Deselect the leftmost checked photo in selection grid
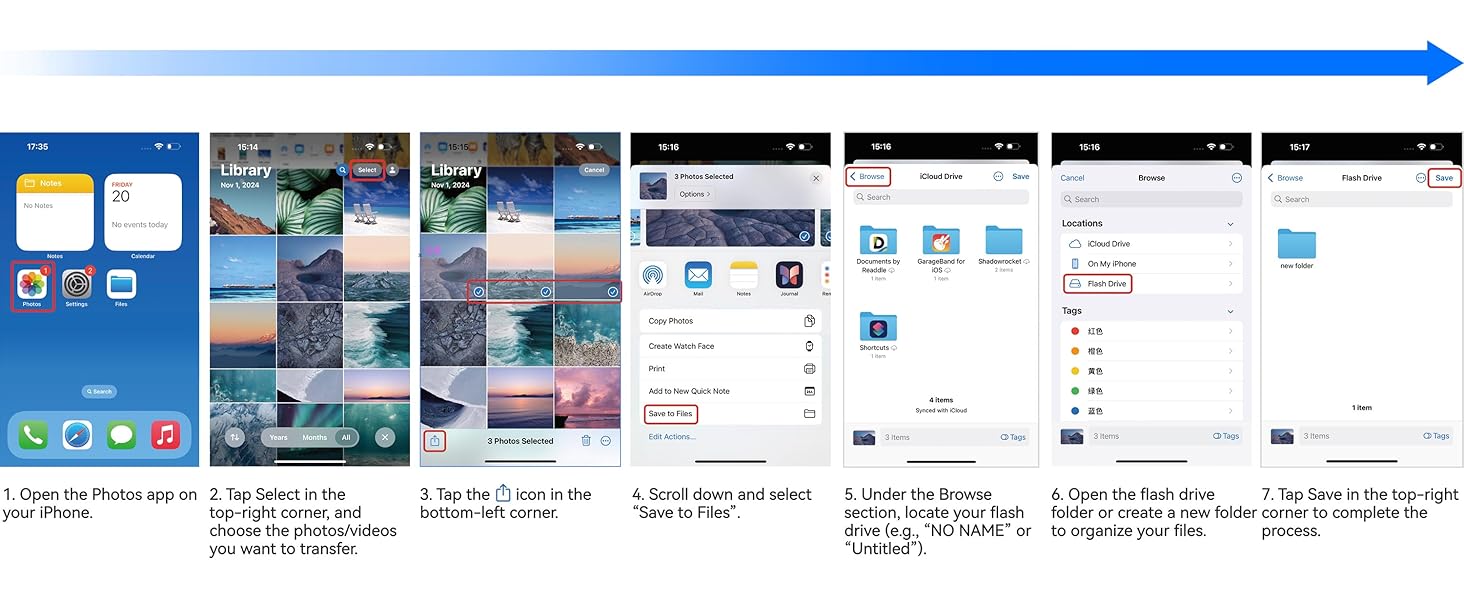The width and height of the screenshot is (1464, 600). pyautogui.click(x=479, y=291)
